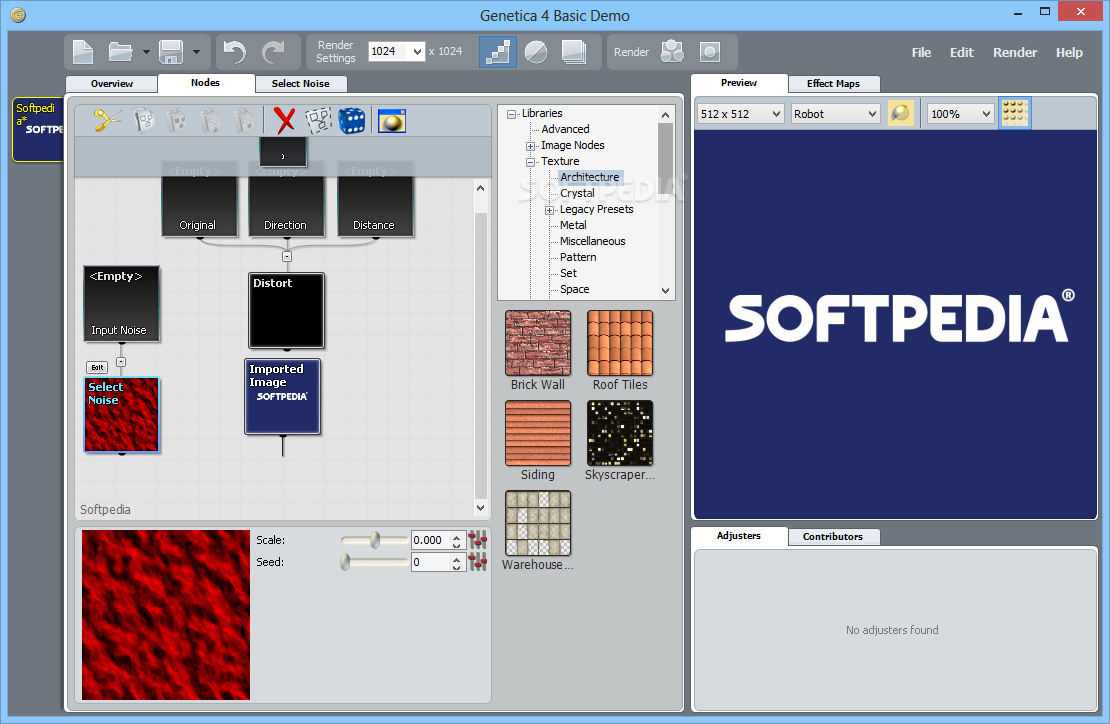
Task: Adjust the Seed slider handle
Action: pos(345,563)
